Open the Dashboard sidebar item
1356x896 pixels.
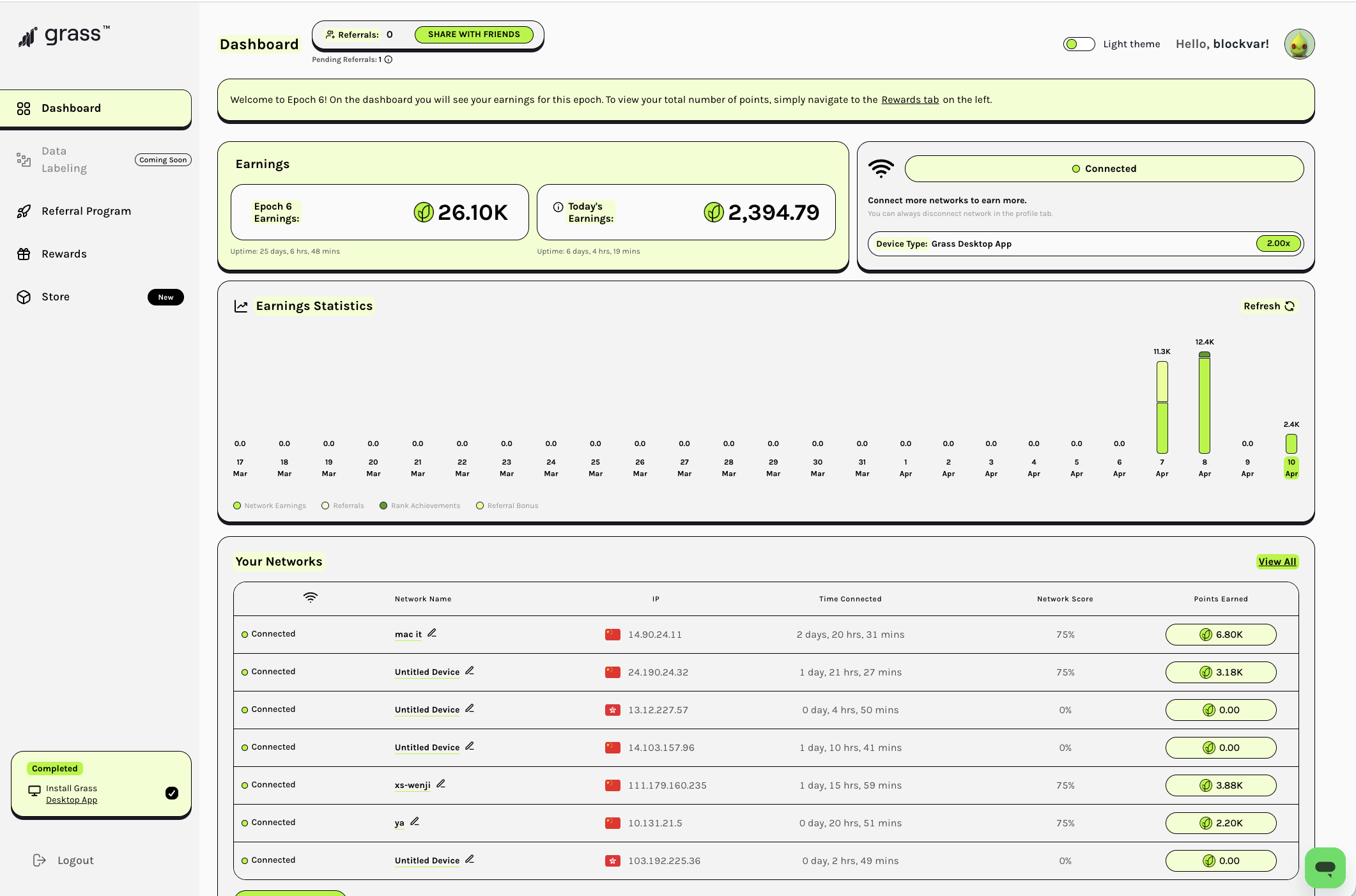(x=96, y=108)
